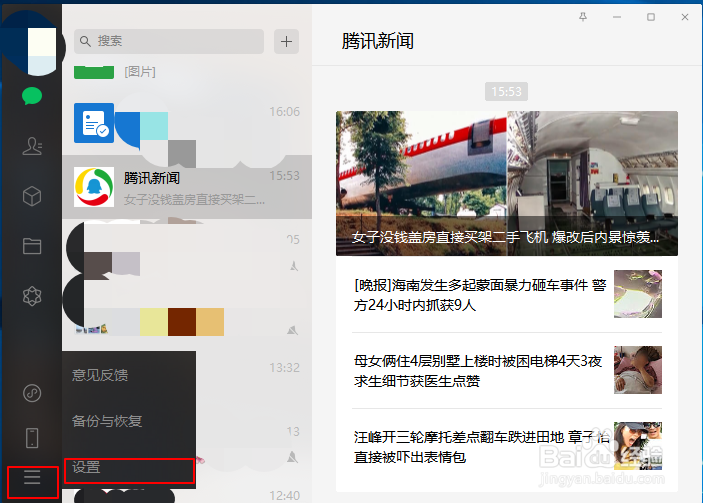Select 设置 in the popup menu
Viewport: 703px width, 503px height.
coord(129,470)
